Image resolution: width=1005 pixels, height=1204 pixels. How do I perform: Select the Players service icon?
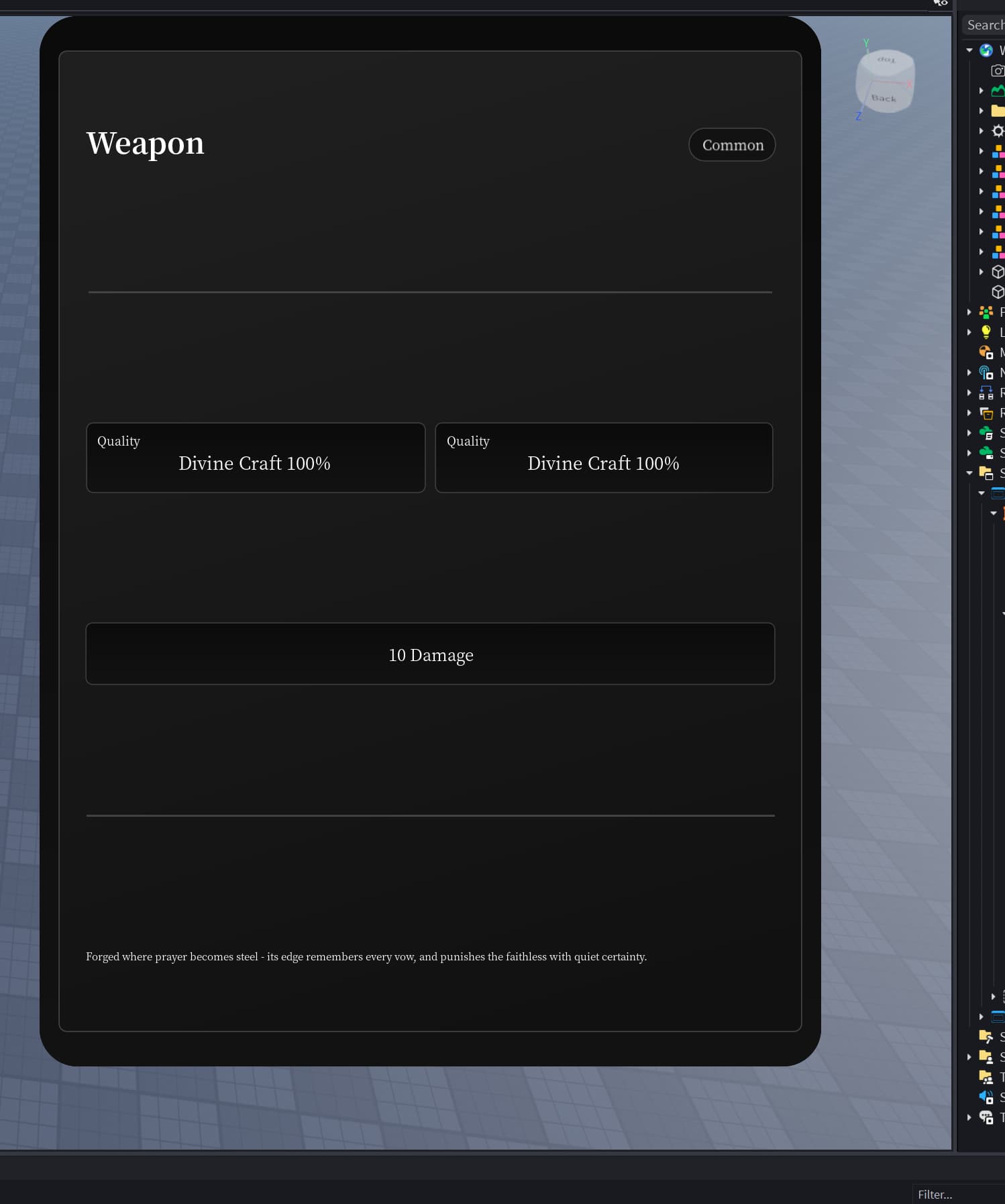986,312
